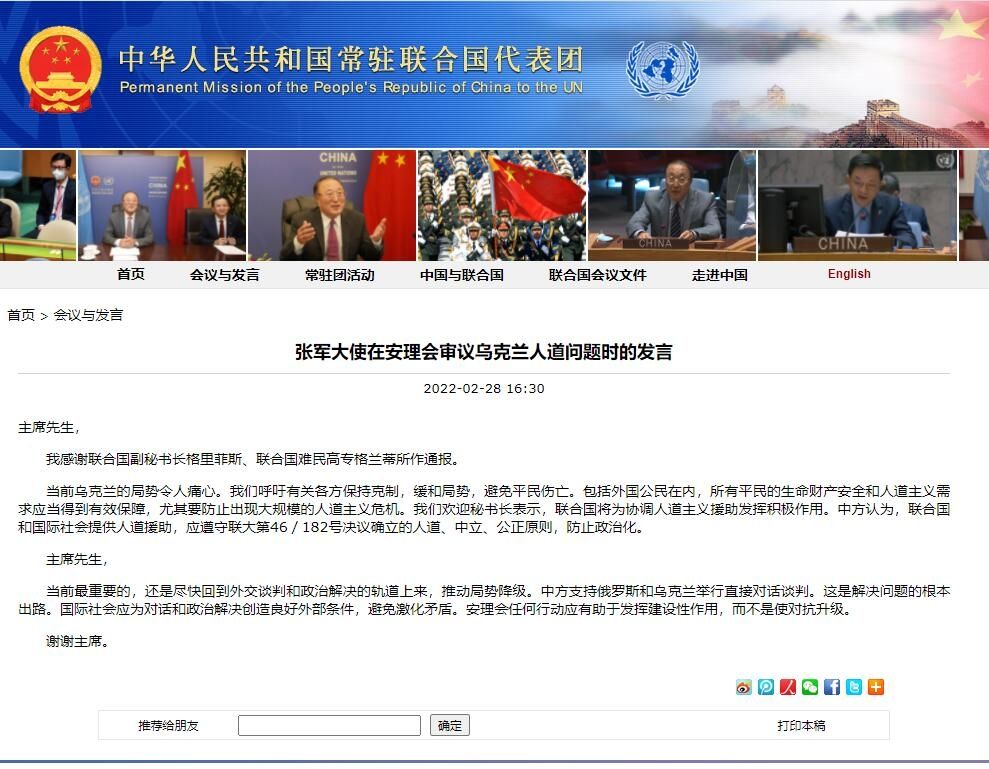Open more sharing options plus icon
Image resolution: width=989 pixels, height=769 pixels.
coord(876,687)
